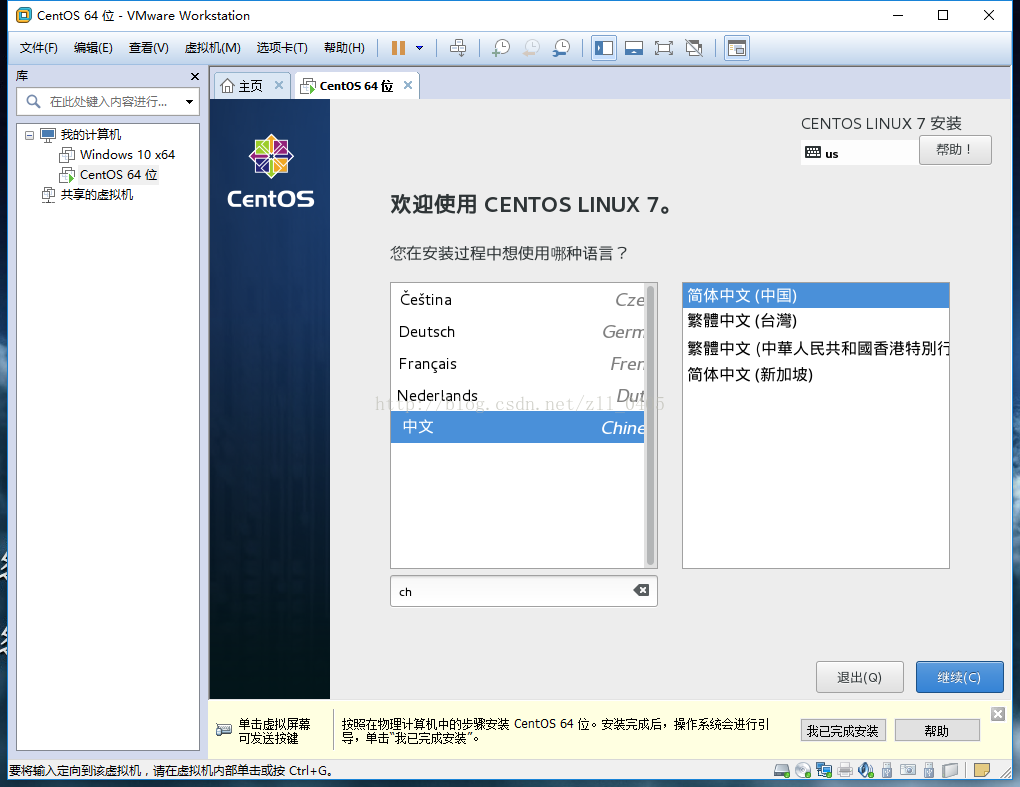Screen dimensions: 1020x787
Task: Click the 退出(Q) button
Action: point(859,677)
